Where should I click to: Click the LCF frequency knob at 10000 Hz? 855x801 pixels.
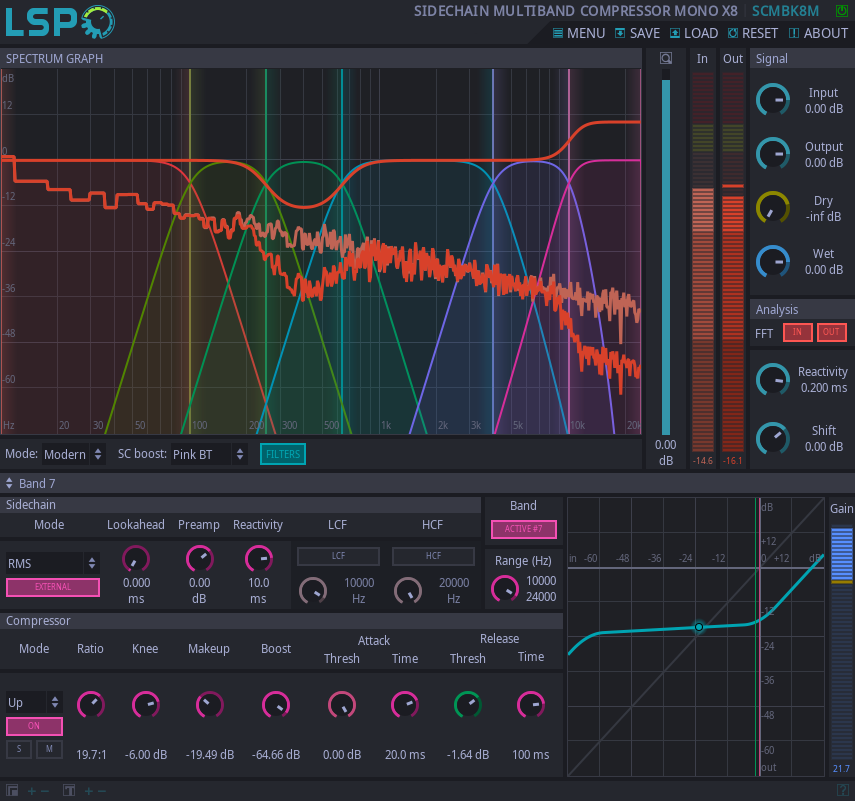tap(313, 591)
